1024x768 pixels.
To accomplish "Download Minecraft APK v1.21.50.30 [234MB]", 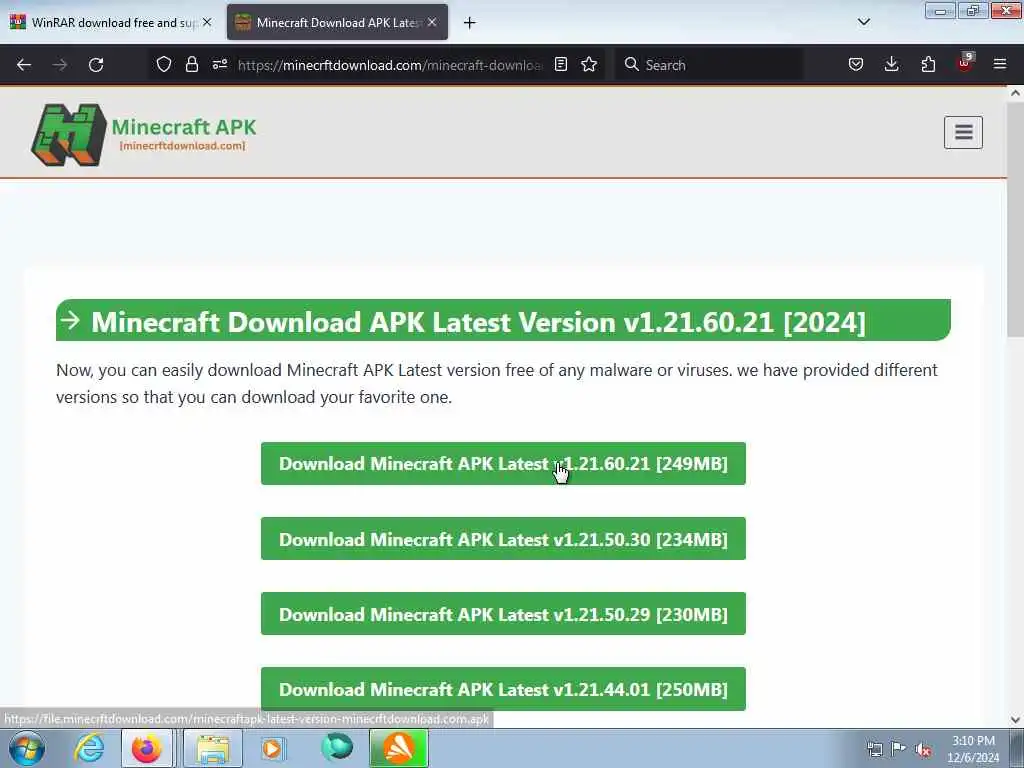I will pos(503,539).
